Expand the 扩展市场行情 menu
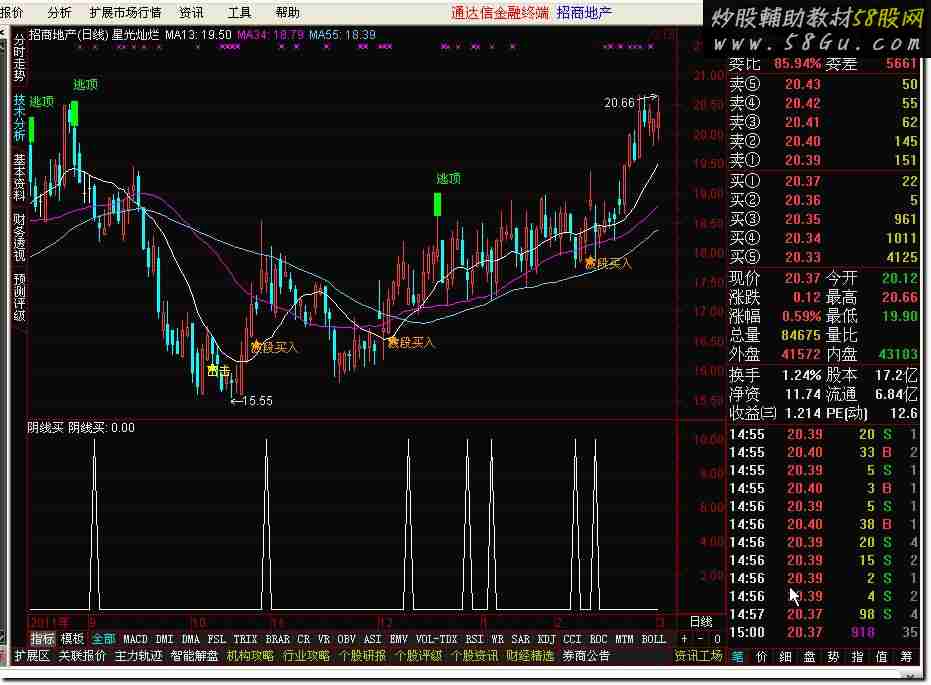Viewport: 931px width, 685px height. click(125, 13)
